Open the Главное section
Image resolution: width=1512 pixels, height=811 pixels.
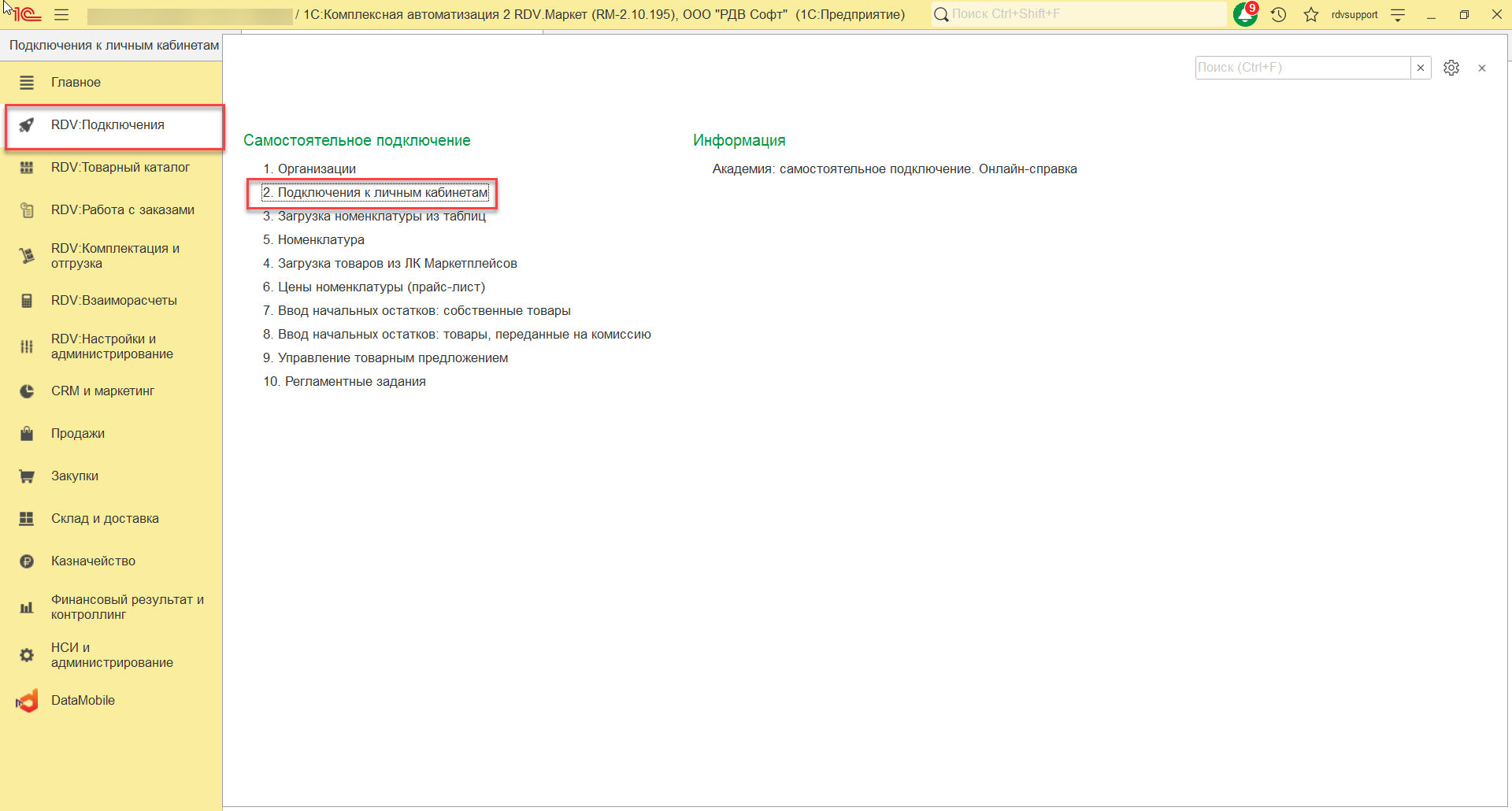tap(76, 83)
